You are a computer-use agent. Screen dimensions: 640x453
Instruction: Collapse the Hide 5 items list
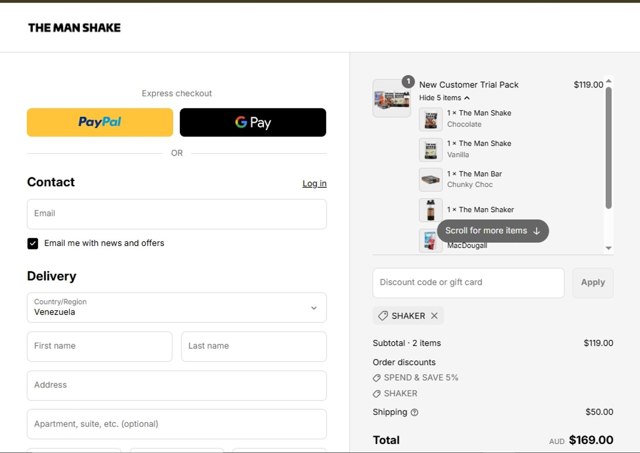point(444,98)
